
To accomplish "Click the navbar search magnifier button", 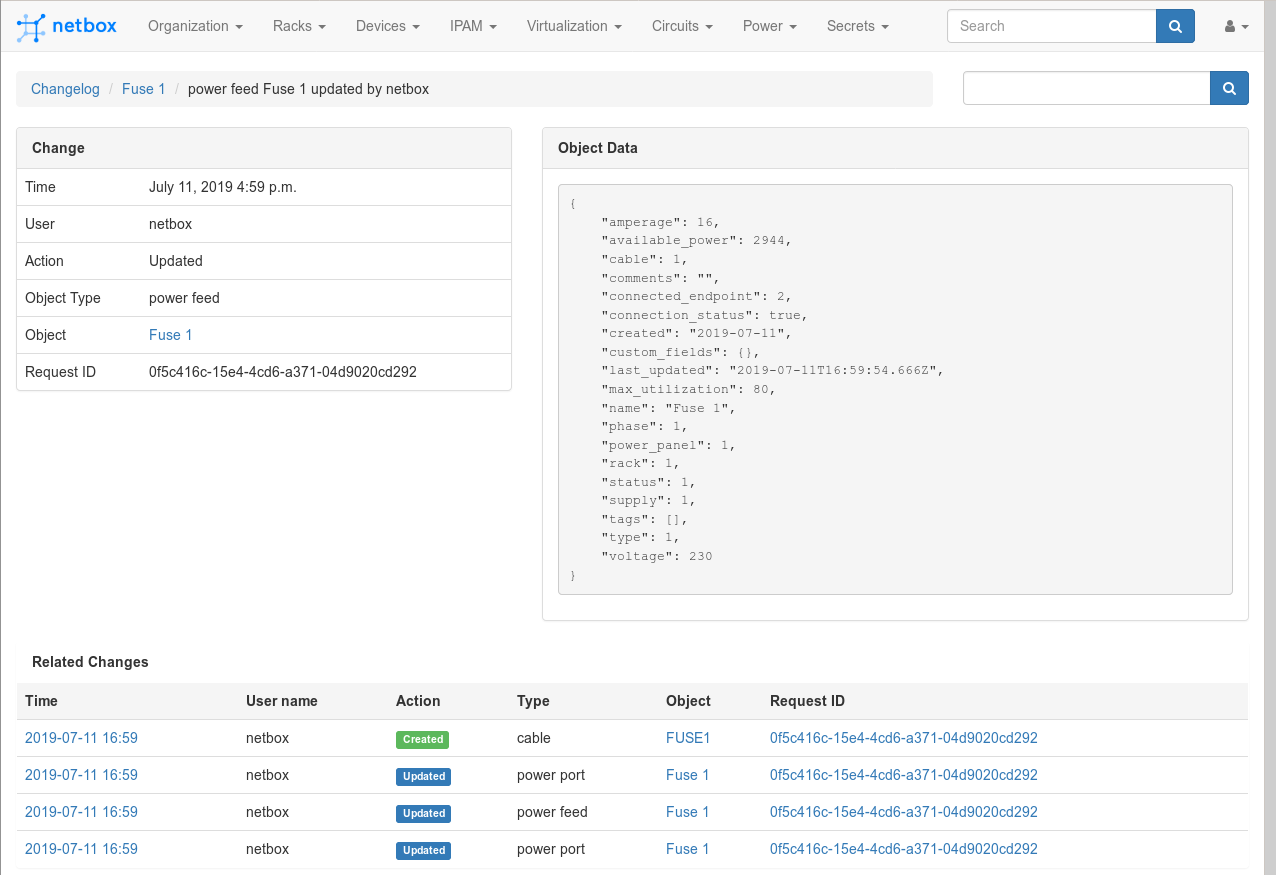I will (1175, 26).
